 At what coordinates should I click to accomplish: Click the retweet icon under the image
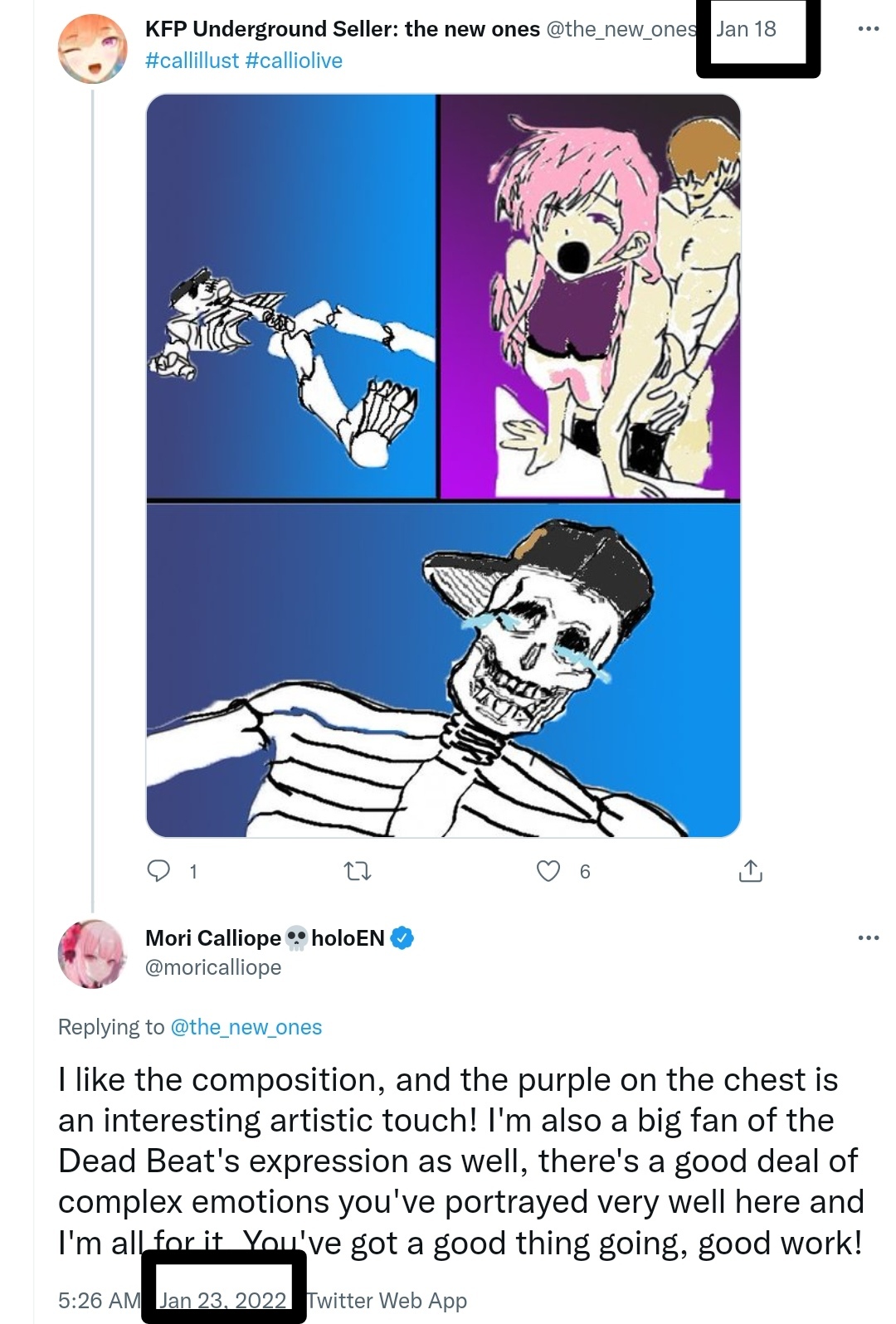click(357, 871)
